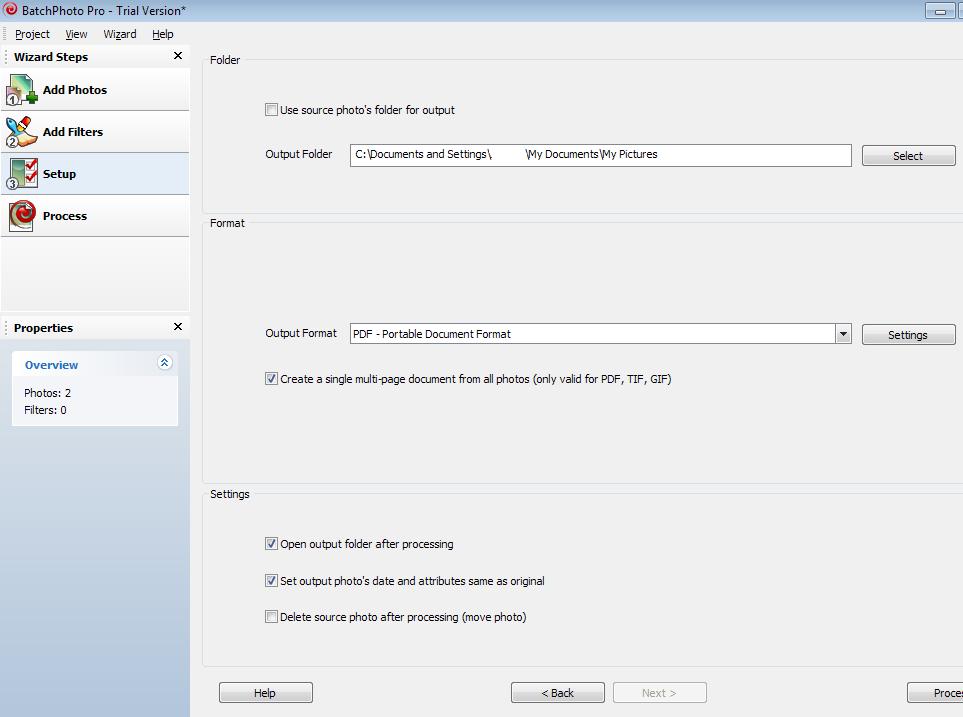
Task: Open output format Settings button
Action: 907,335
